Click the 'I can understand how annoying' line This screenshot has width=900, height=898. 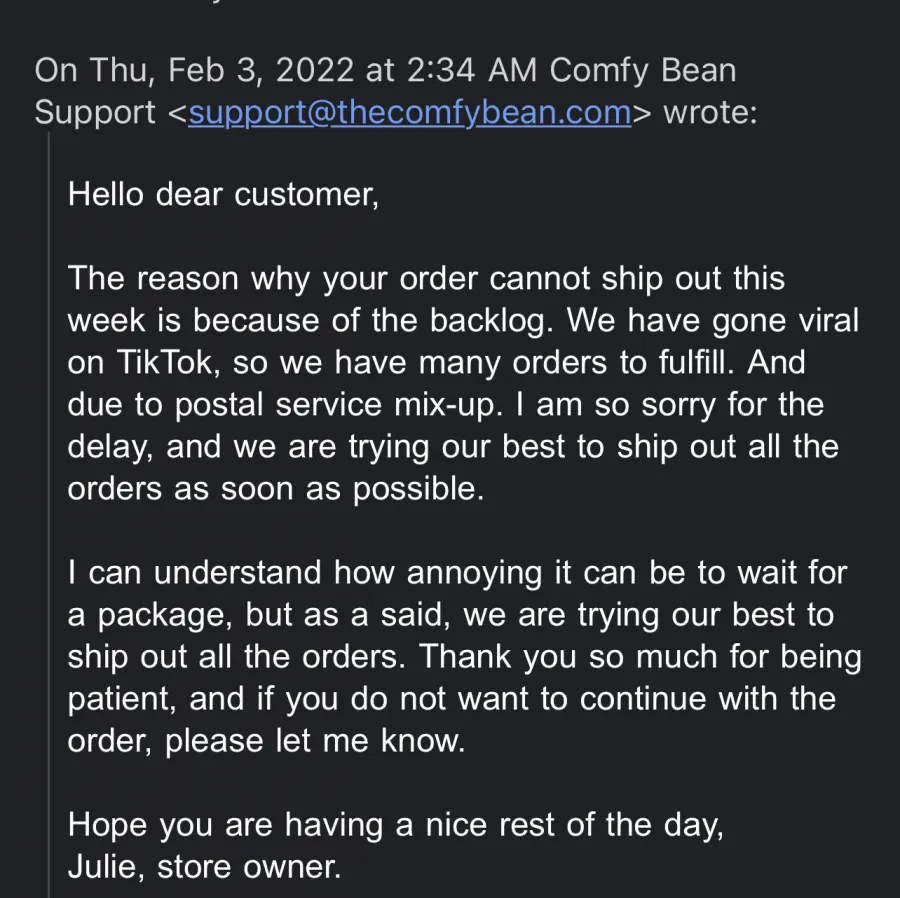[457, 573]
